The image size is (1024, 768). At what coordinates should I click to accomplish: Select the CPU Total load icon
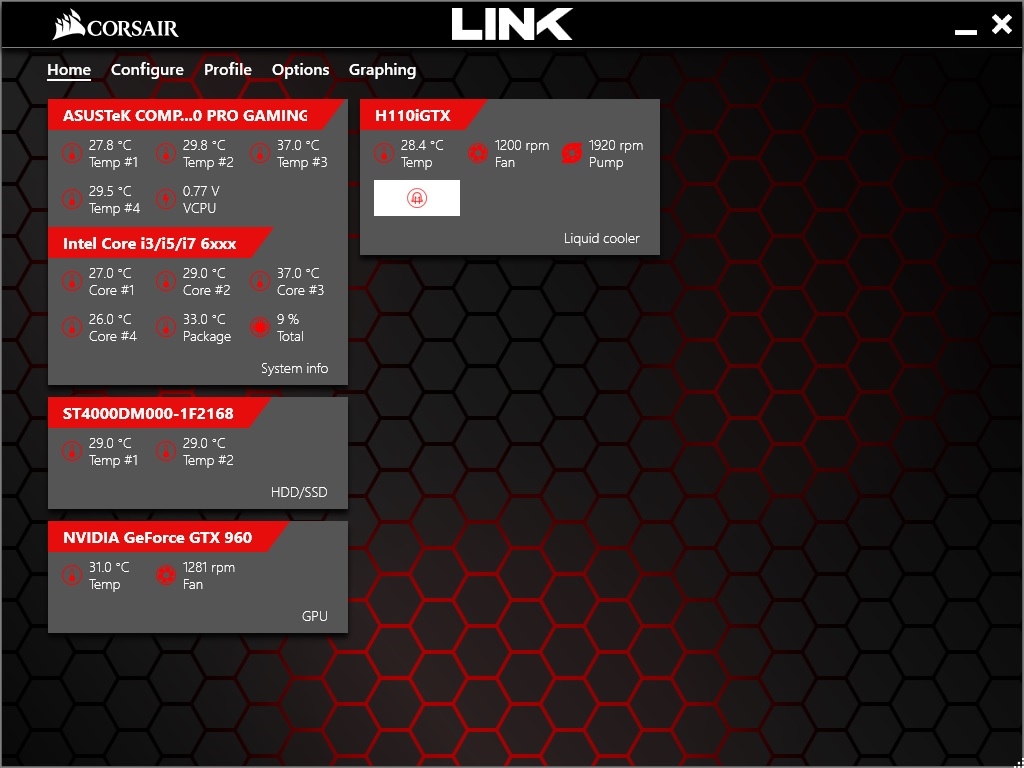(260, 328)
